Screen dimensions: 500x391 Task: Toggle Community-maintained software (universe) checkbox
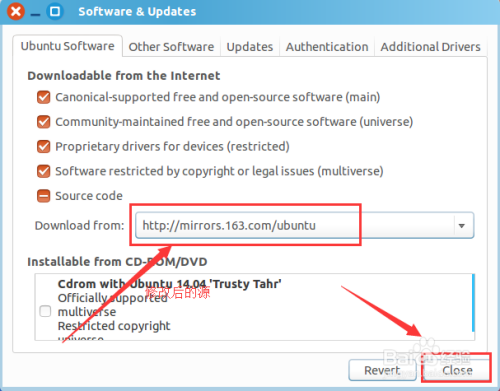click(44, 122)
